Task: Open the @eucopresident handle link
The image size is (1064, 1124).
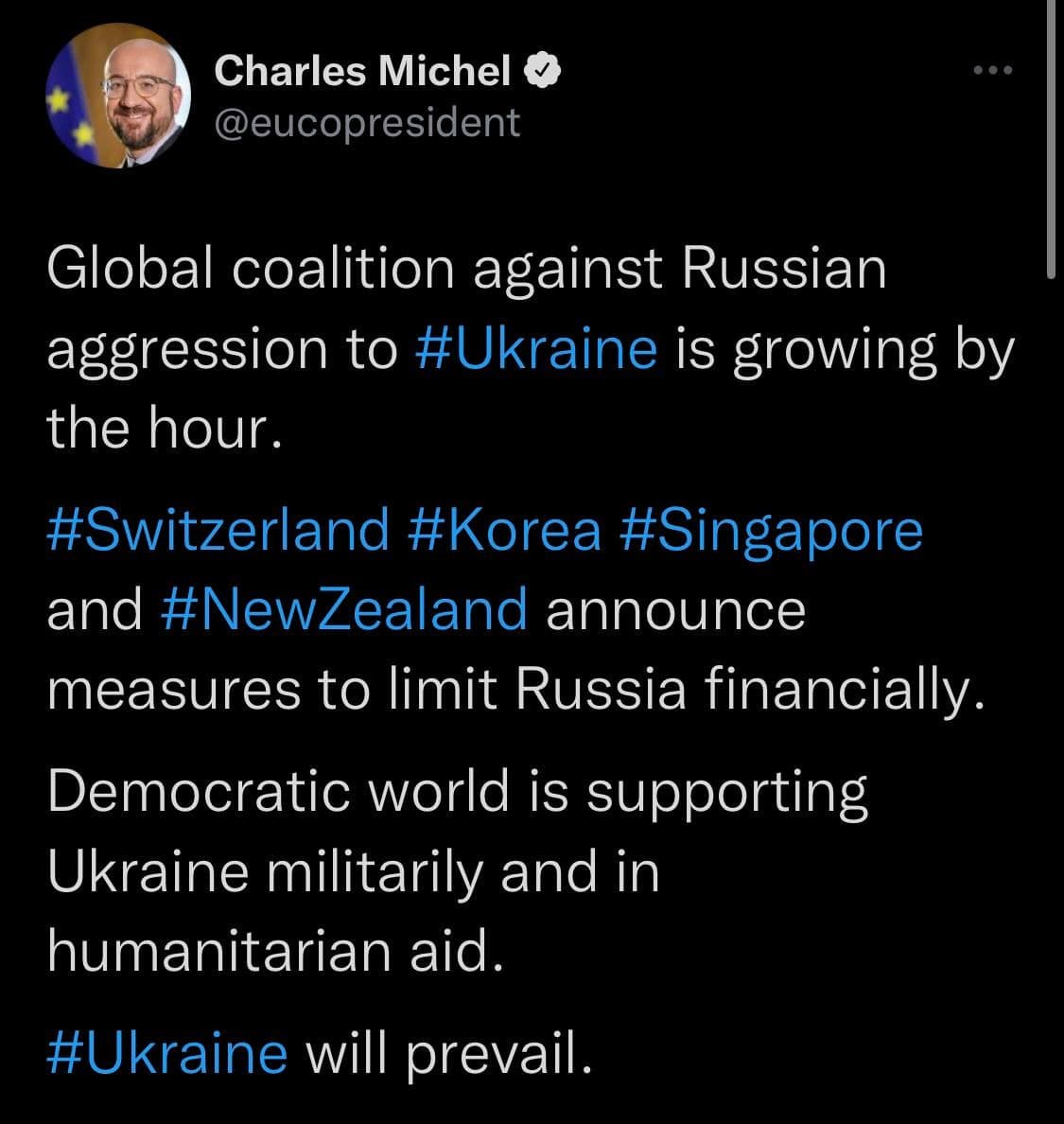Action: pos(367,122)
